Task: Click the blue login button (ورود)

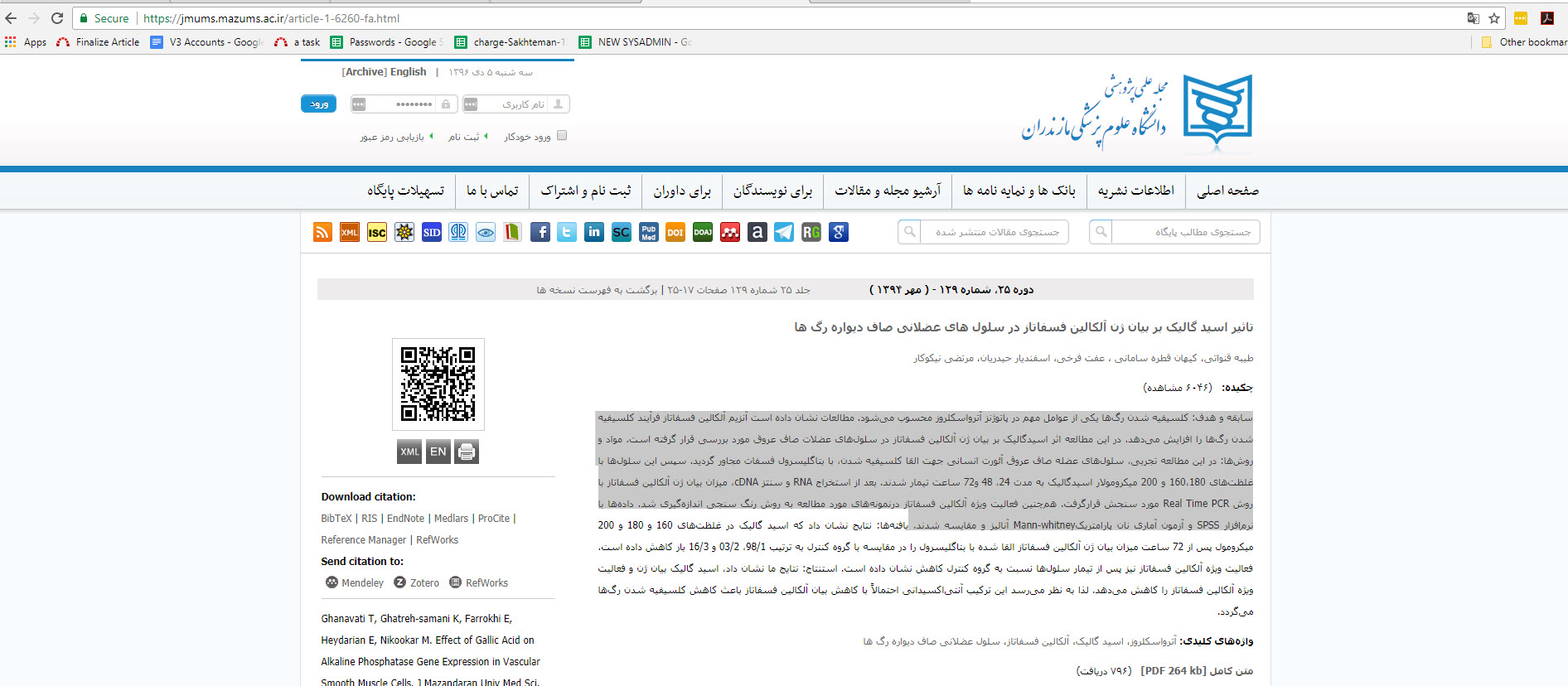Action: click(319, 104)
